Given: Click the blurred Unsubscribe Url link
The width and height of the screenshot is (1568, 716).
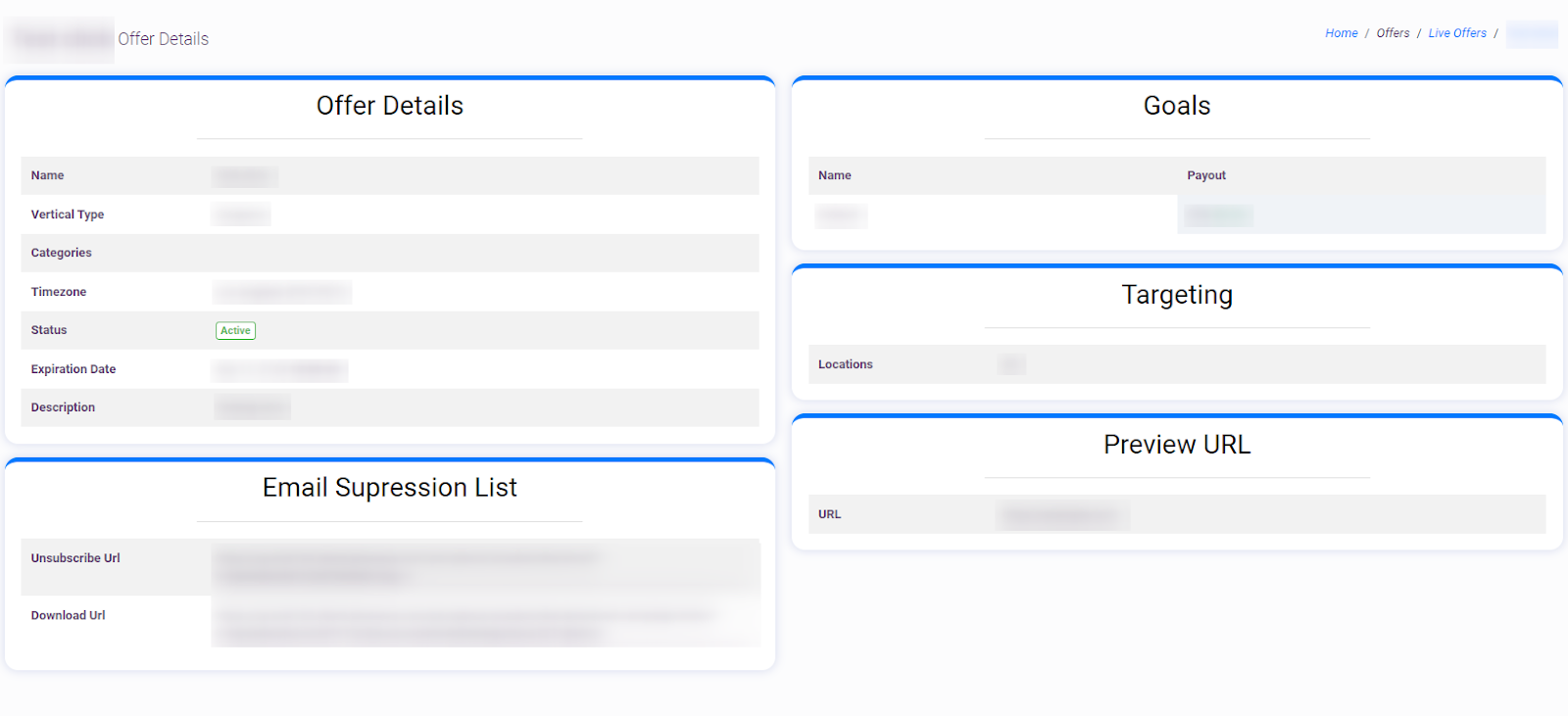Looking at the screenshot, I should point(407,567).
